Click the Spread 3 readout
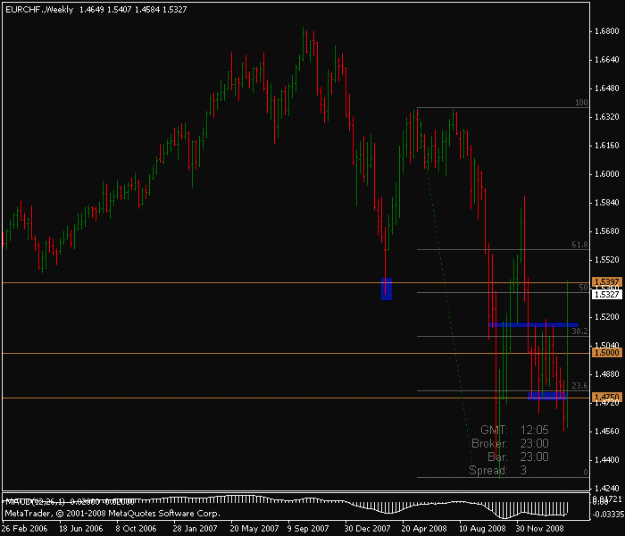 tap(498, 470)
